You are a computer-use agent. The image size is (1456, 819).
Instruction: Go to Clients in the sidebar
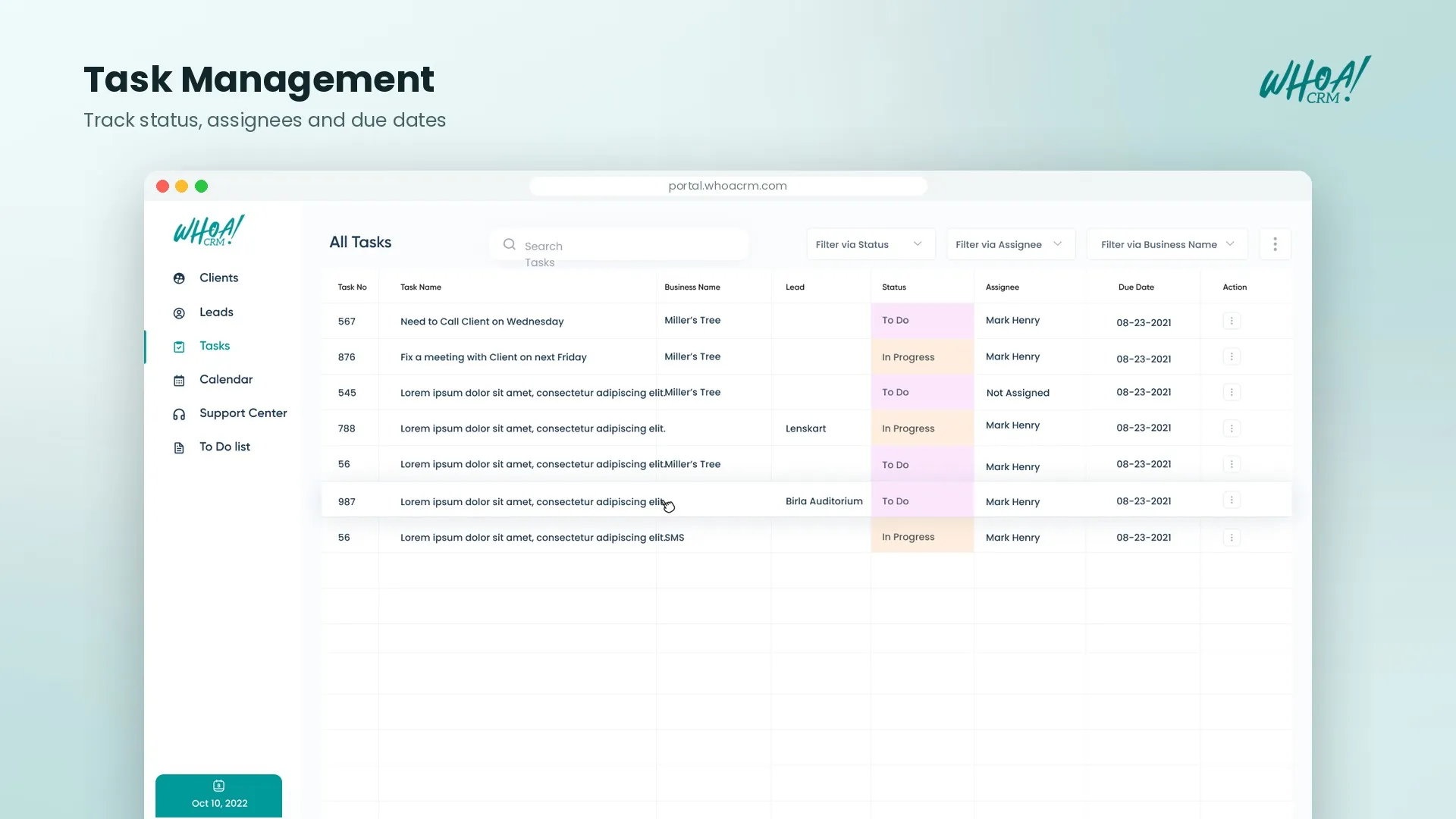218,278
